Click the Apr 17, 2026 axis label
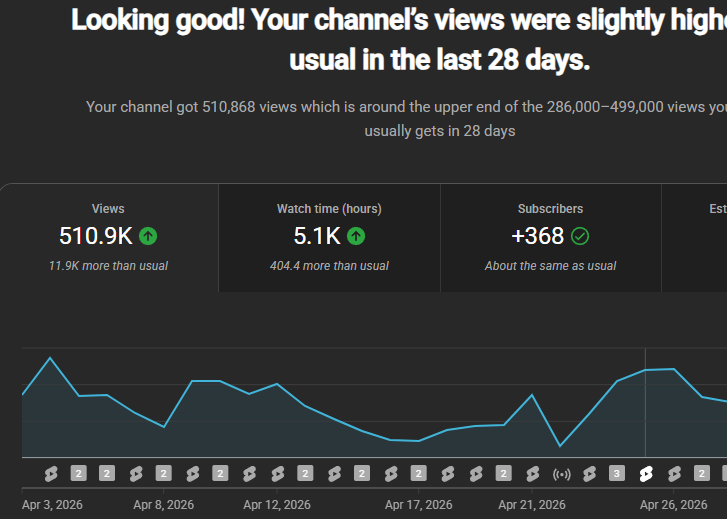727x519 pixels. click(418, 505)
